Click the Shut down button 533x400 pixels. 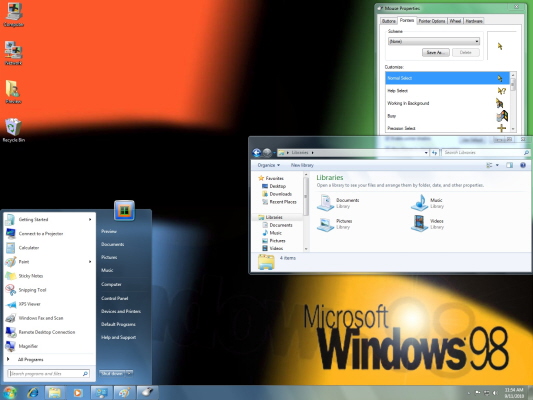tap(112, 373)
